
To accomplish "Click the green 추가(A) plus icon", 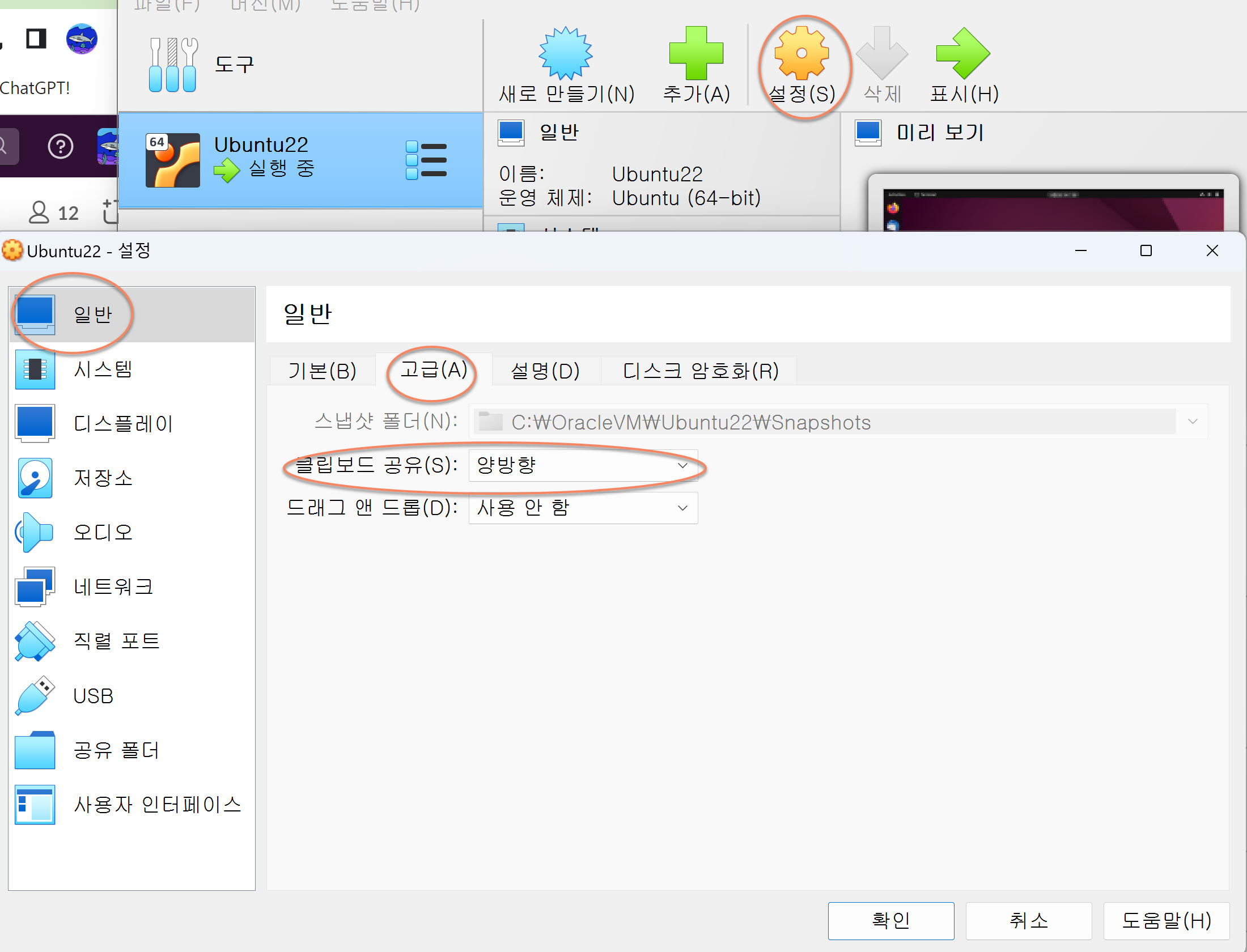I will [696, 53].
